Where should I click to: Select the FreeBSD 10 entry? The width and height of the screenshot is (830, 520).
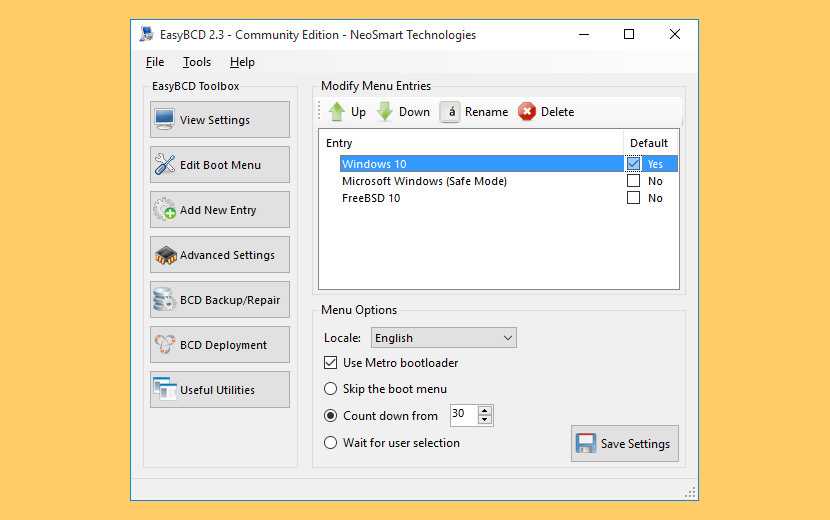[371, 198]
